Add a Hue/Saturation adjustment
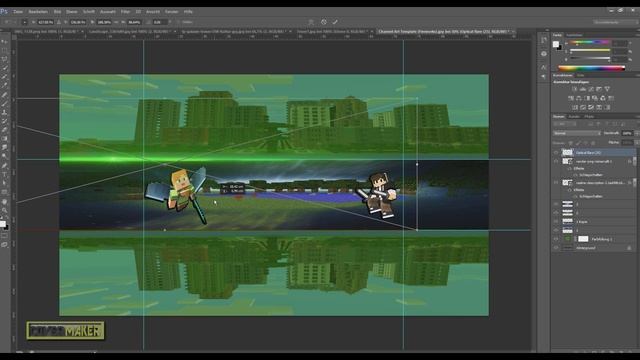The width and height of the screenshot is (640, 360). point(571,98)
